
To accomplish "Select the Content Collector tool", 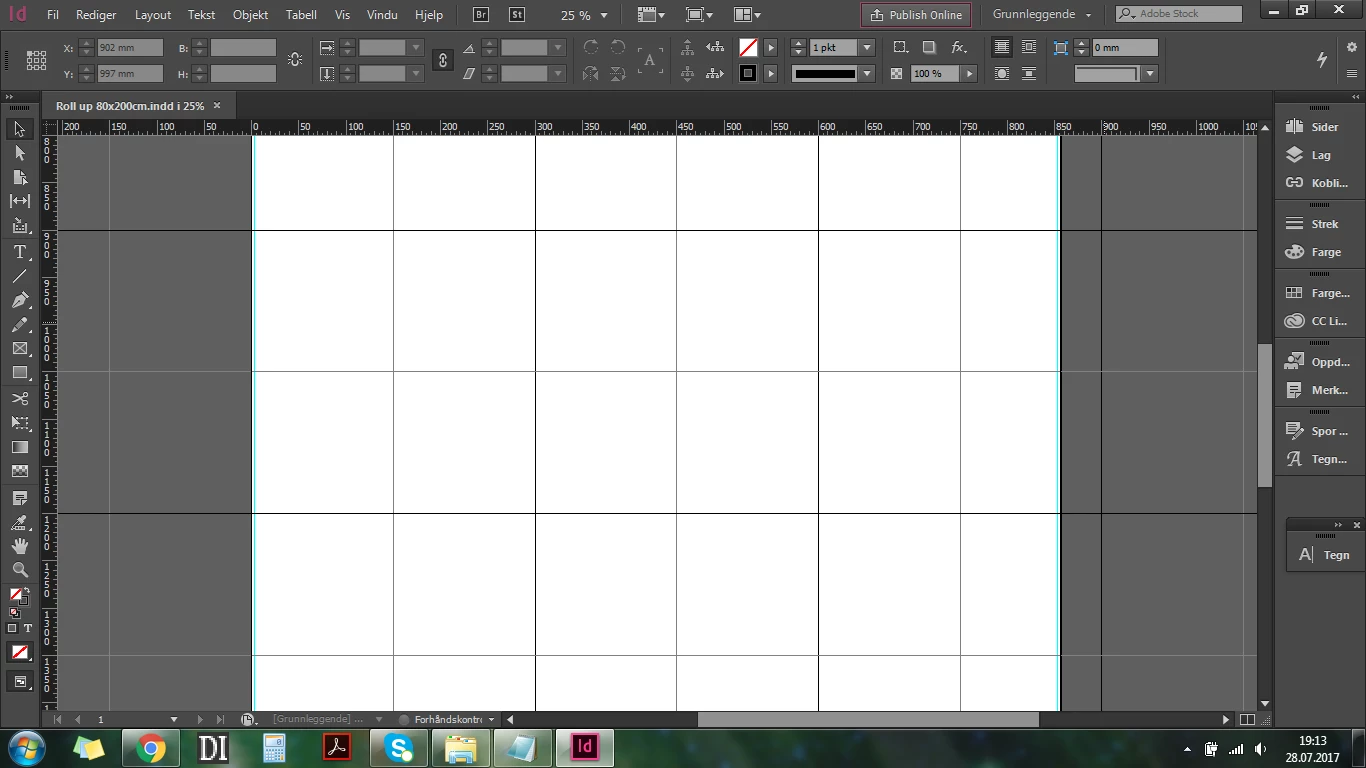I will pos(19,226).
